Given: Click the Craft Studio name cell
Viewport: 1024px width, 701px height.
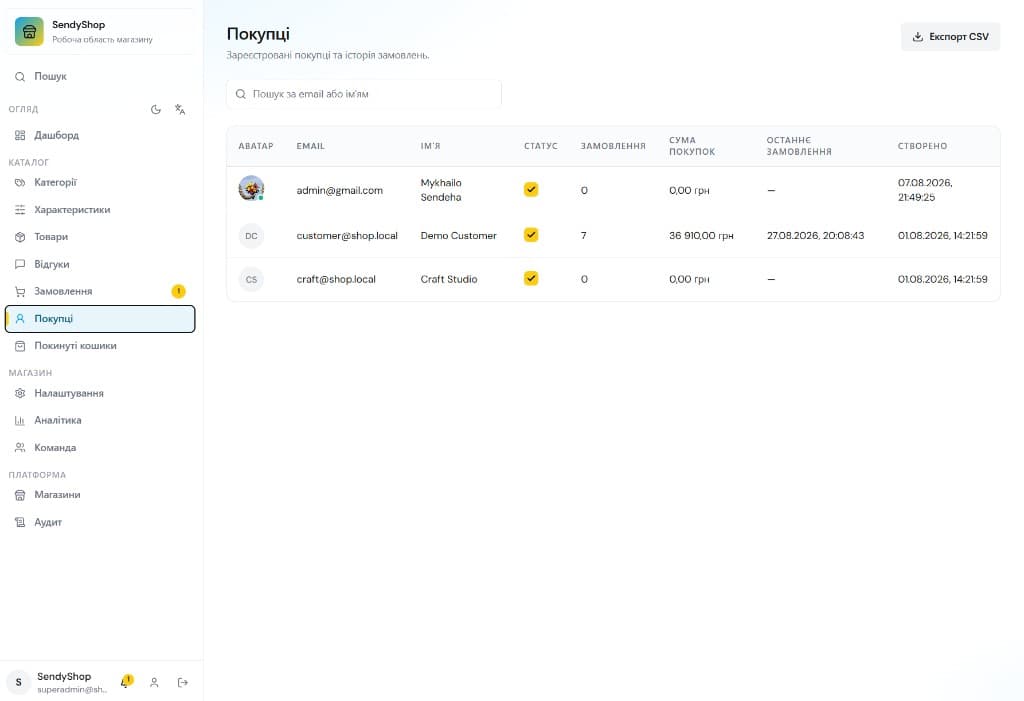Looking at the screenshot, I should point(449,280).
